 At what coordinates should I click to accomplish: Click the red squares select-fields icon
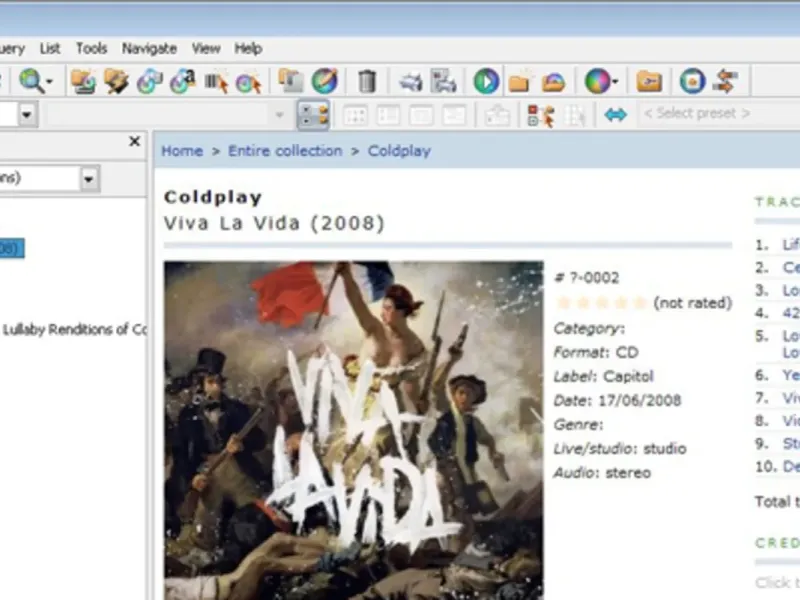[x=541, y=115]
